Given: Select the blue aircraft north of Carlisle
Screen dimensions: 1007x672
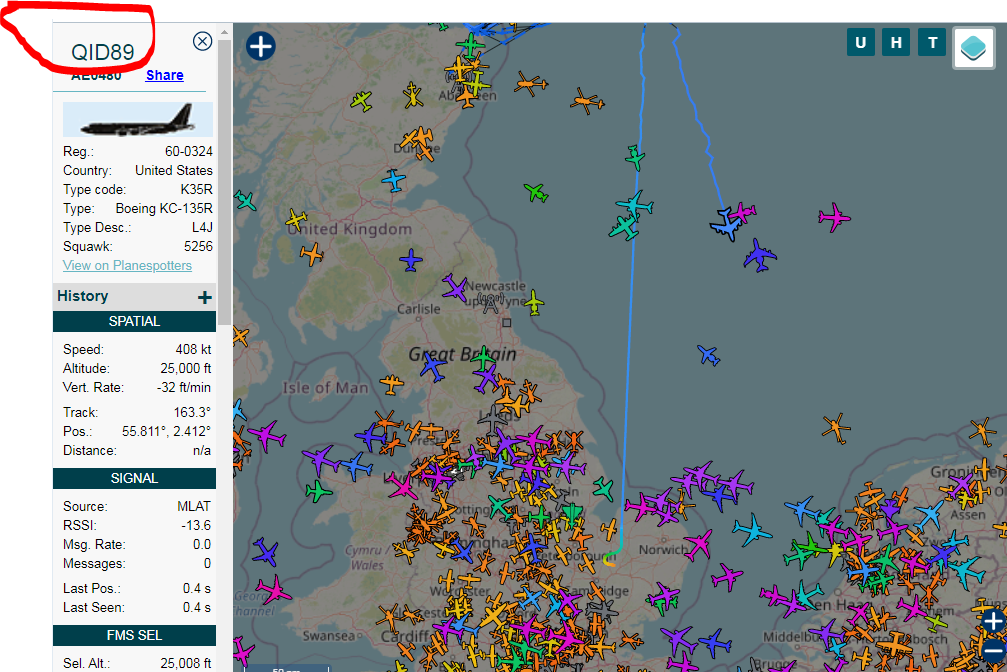Looking at the screenshot, I should (411, 260).
